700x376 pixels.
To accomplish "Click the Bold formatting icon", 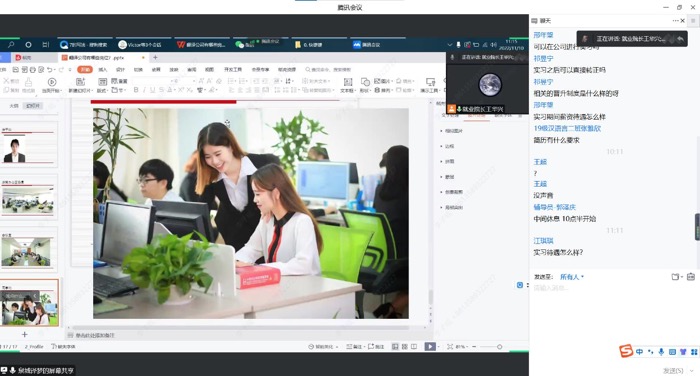I will (136, 90).
